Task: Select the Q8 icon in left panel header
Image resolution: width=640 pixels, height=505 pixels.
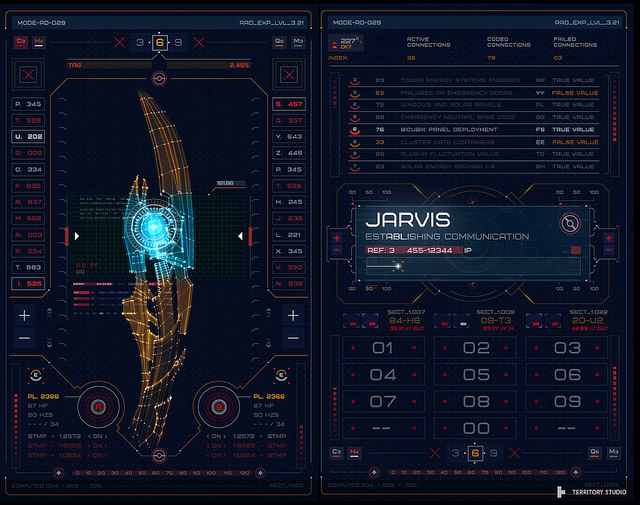Action: pyautogui.click(x=279, y=42)
